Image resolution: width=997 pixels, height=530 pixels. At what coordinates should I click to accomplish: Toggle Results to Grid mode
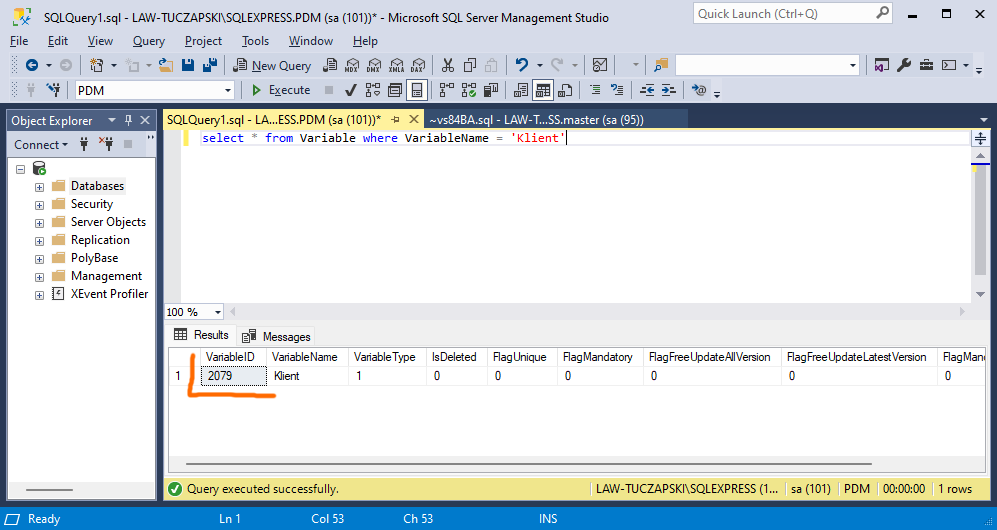pos(542,90)
